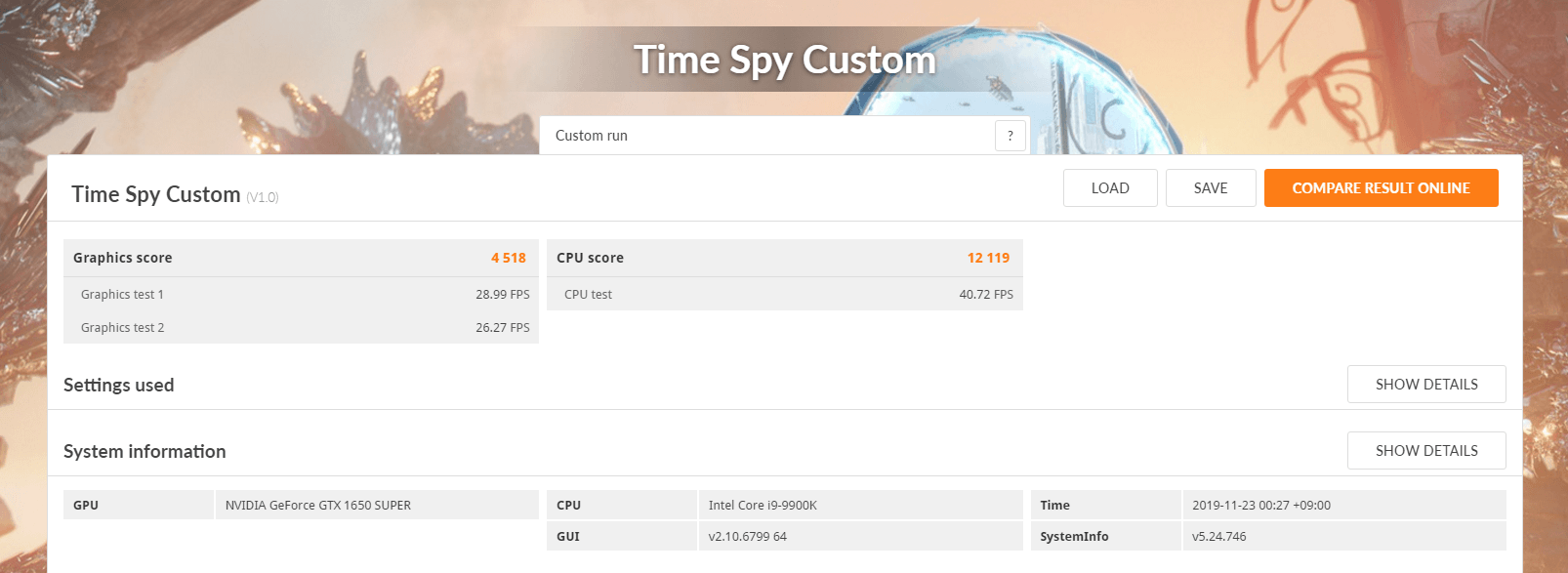Click the SystemInfo label cell
This screenshot has height=573, width=1568.
pos(1106,536)
